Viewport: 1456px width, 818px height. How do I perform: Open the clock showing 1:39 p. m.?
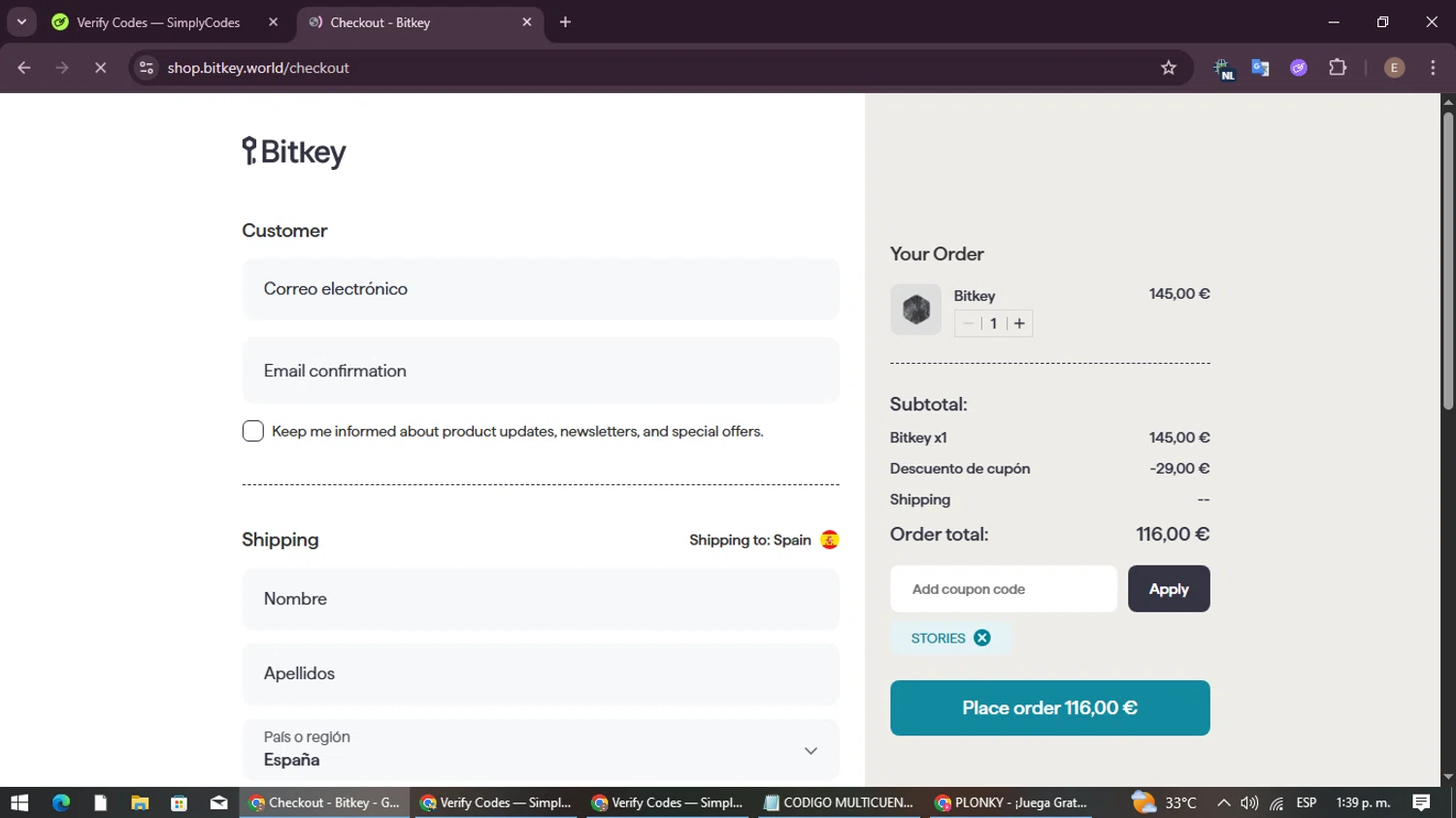coord(1363,802)
